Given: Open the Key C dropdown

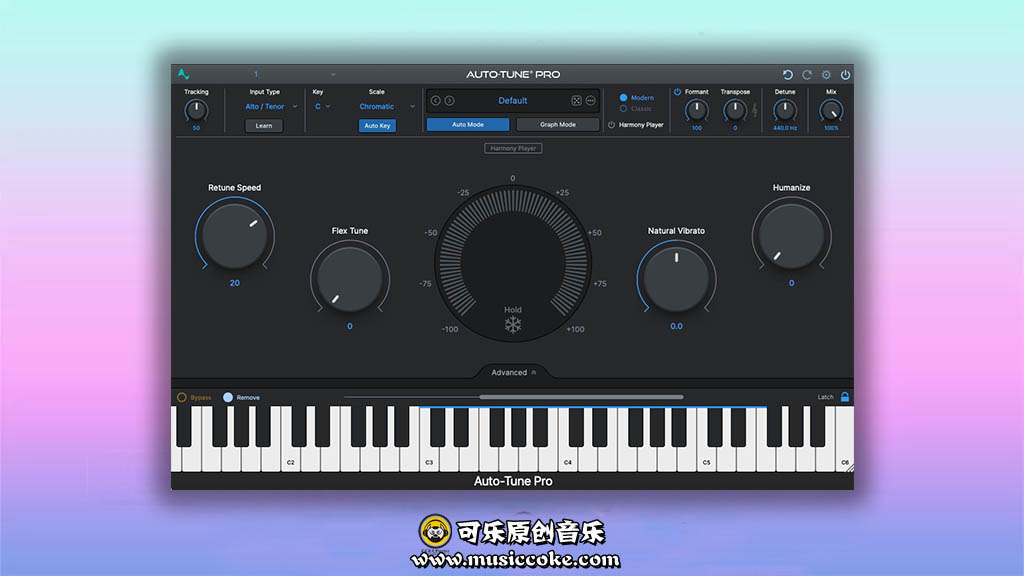Looking at the screenshot, I should pyautogui.click(x=323, y=106).
